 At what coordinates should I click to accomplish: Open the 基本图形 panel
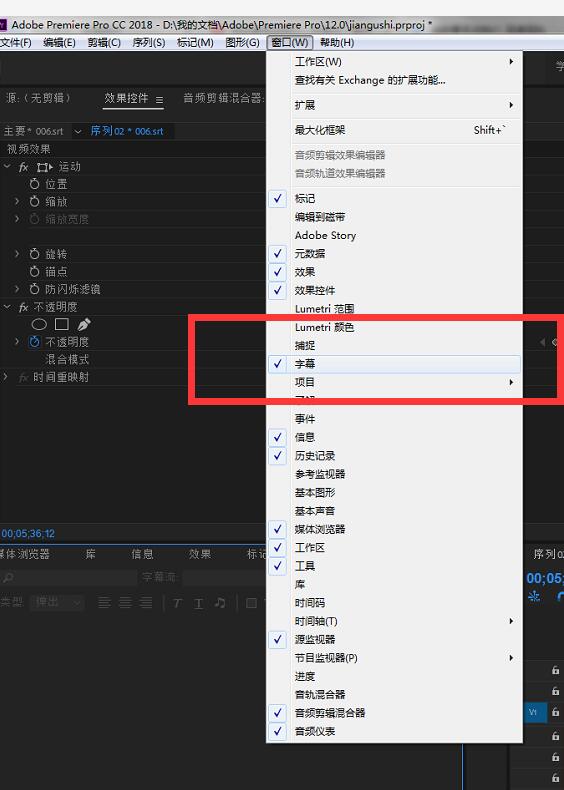pos(395,492)
